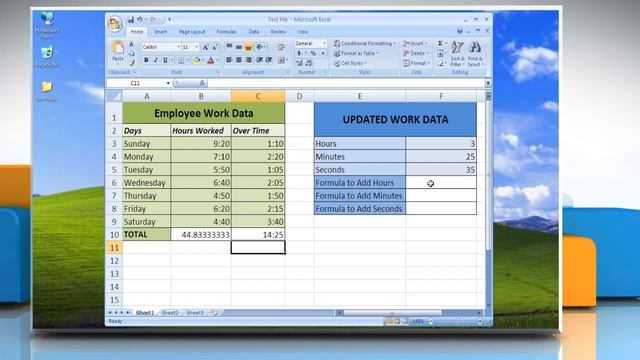Image resolution: width=640 pixels, height=360 pixels.
Task: Click Merge and Center
Action: (282, 60)
